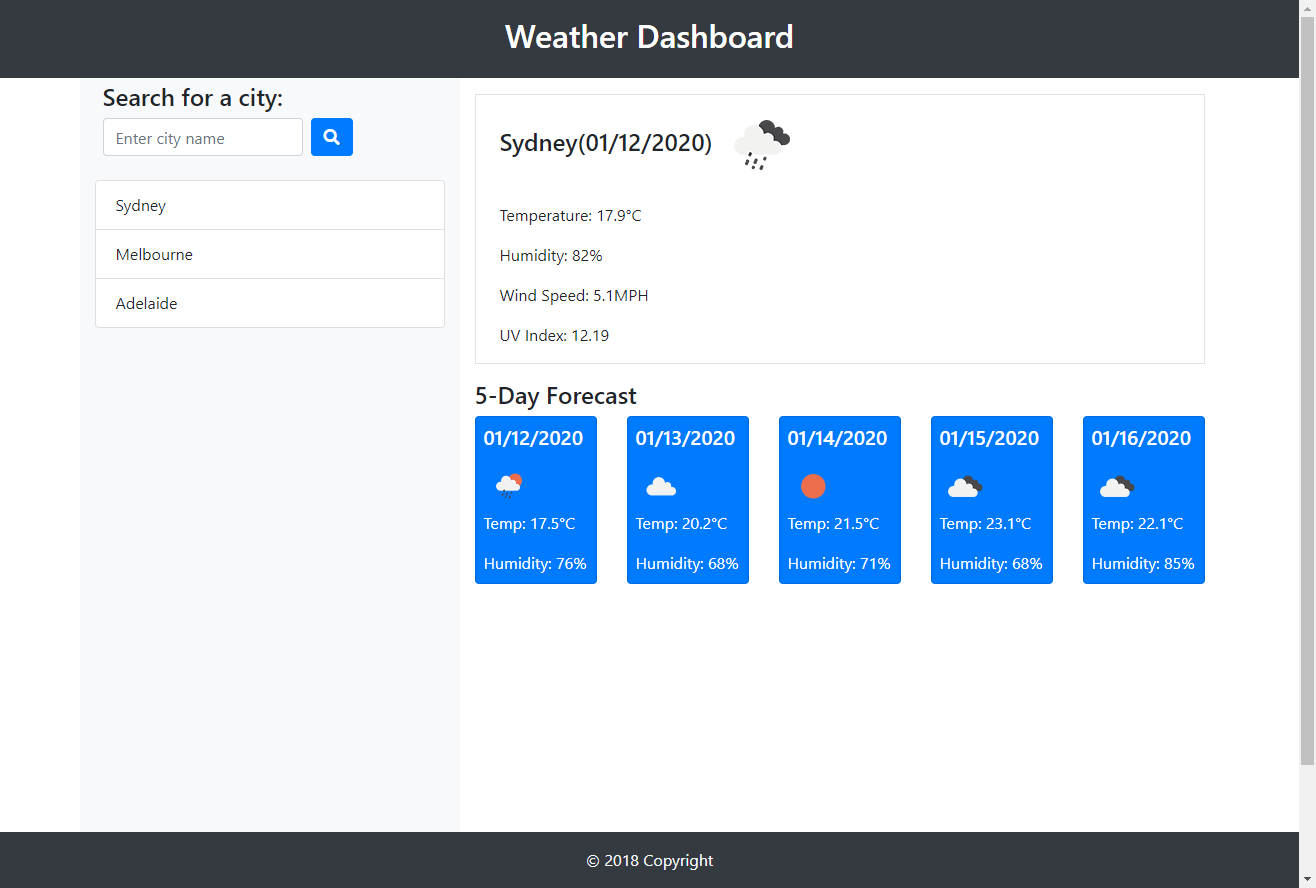Click the scrollbar down arrow

[x=1307, y=879]
